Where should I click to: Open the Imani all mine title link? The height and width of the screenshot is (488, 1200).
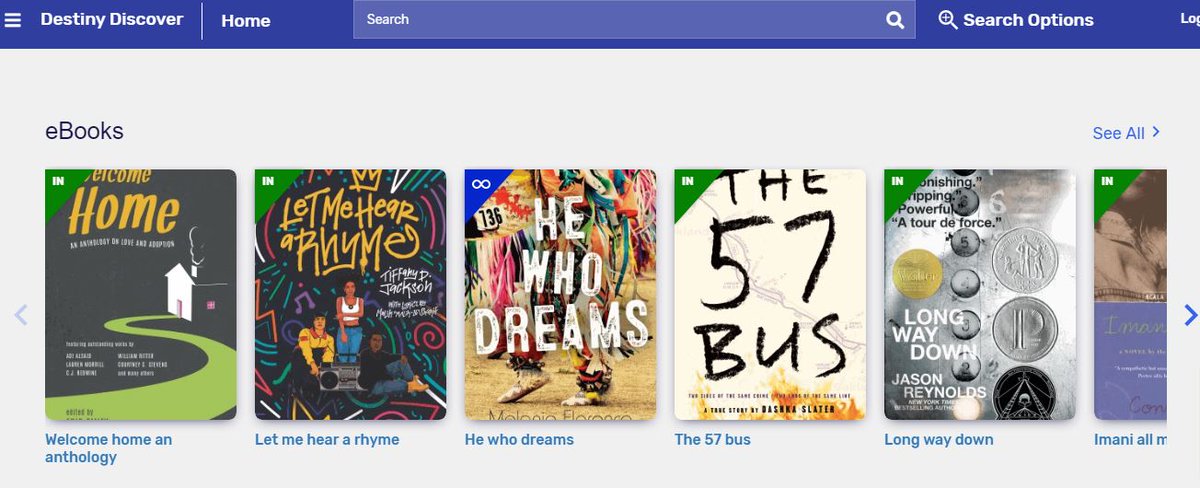coord(1131,440)
